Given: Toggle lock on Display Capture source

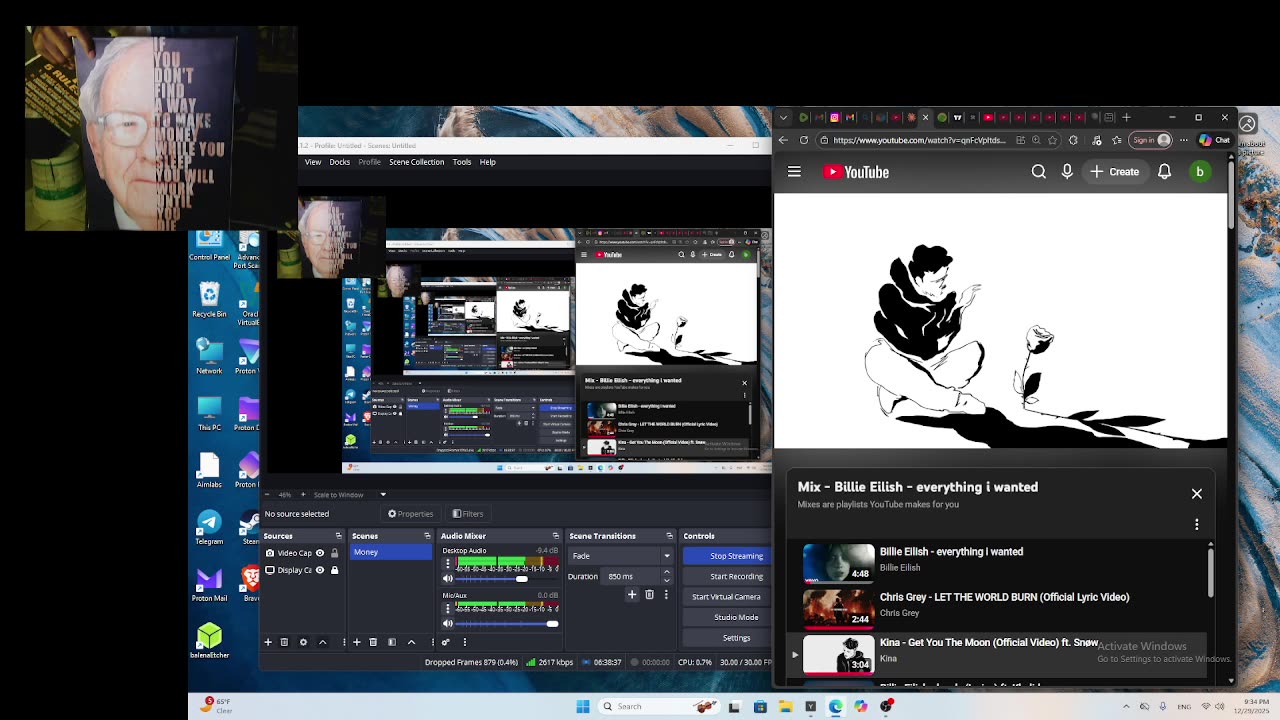Looking at the screenshot, I should [334, 570].
